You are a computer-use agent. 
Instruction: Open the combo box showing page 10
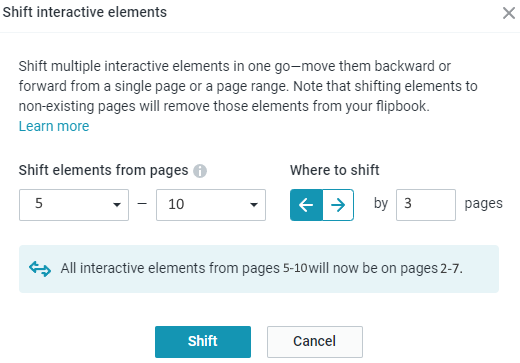click(211, 205)
